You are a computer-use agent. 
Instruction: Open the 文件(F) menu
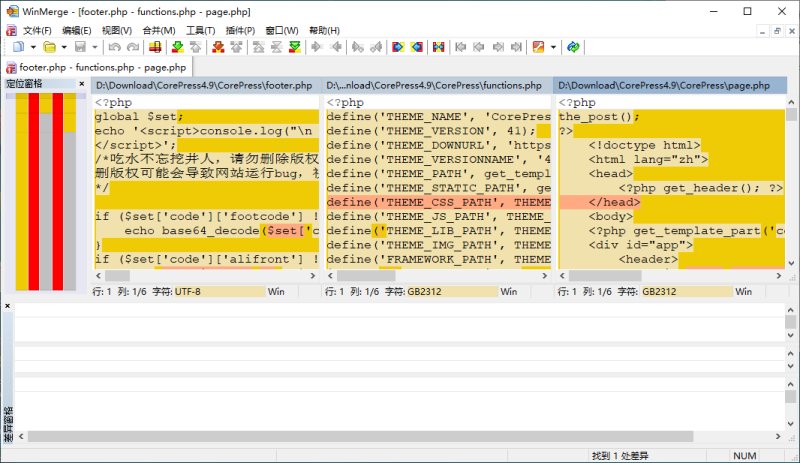pyautogui.click(x=37, y=30)
